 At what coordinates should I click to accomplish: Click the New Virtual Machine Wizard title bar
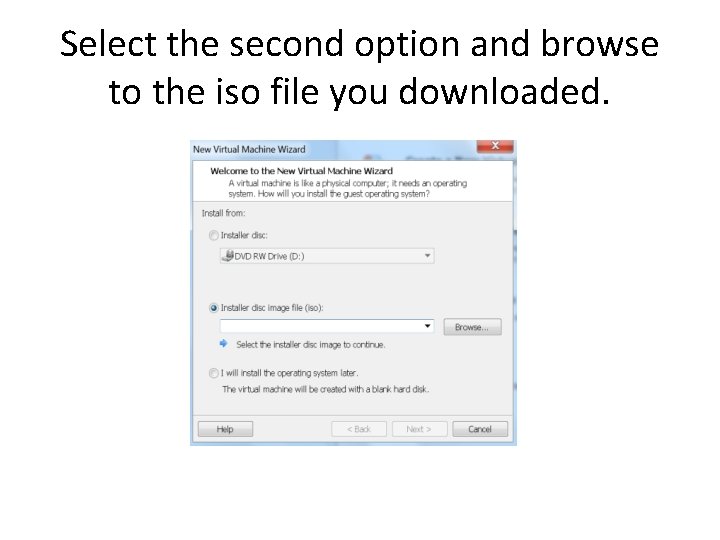[x=334, y=150]
